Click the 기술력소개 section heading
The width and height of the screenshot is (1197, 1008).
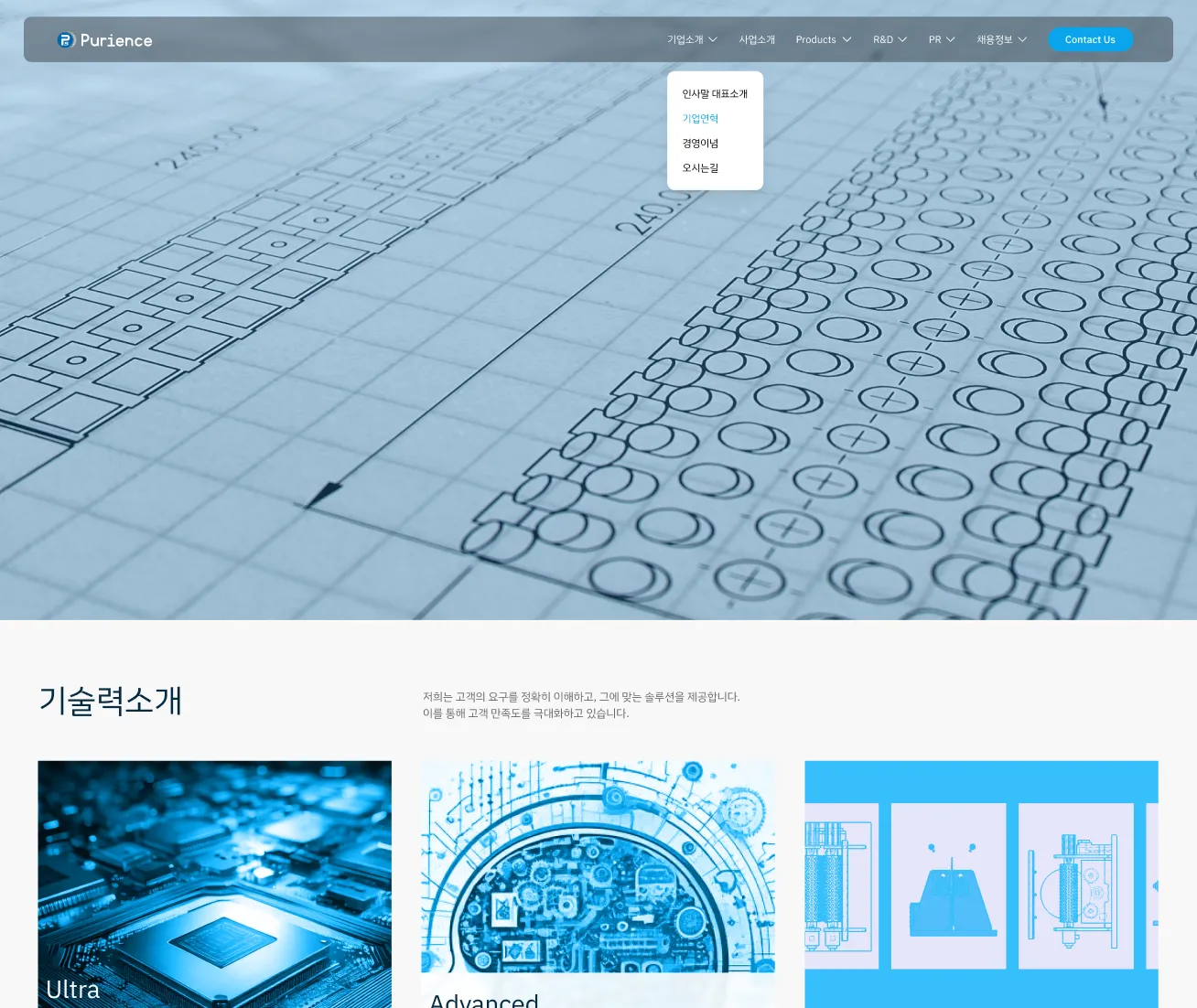[111, 701]
